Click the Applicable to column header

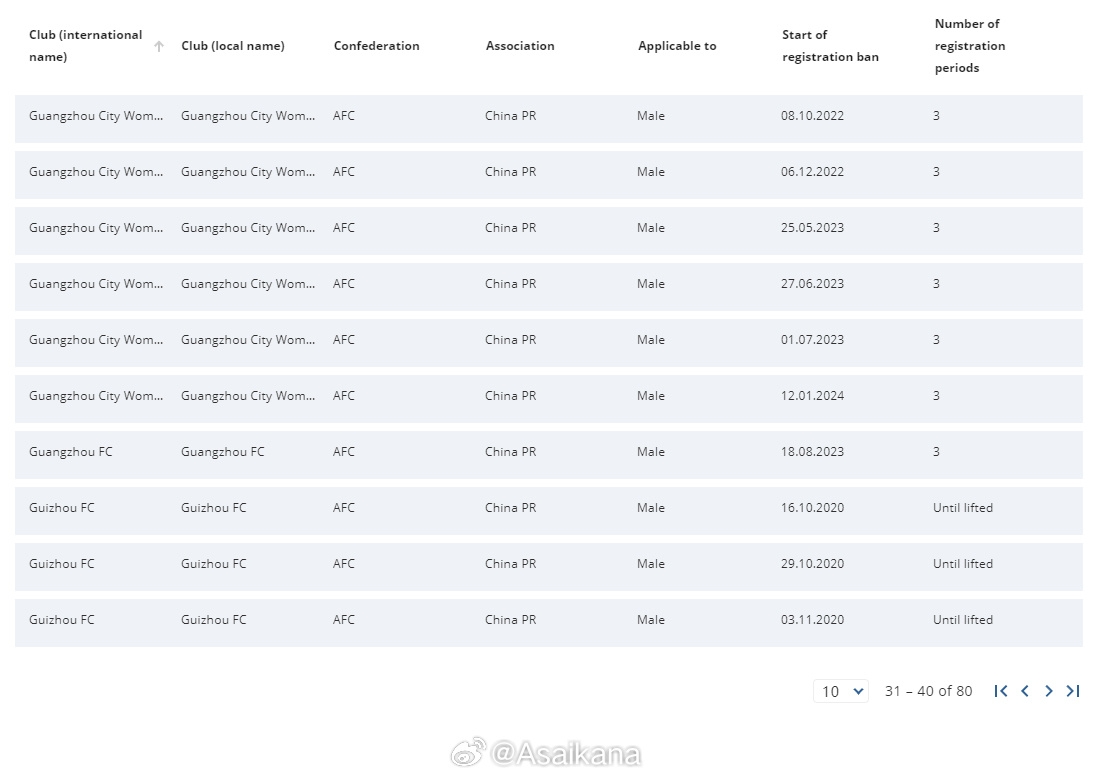coord(677,46)
